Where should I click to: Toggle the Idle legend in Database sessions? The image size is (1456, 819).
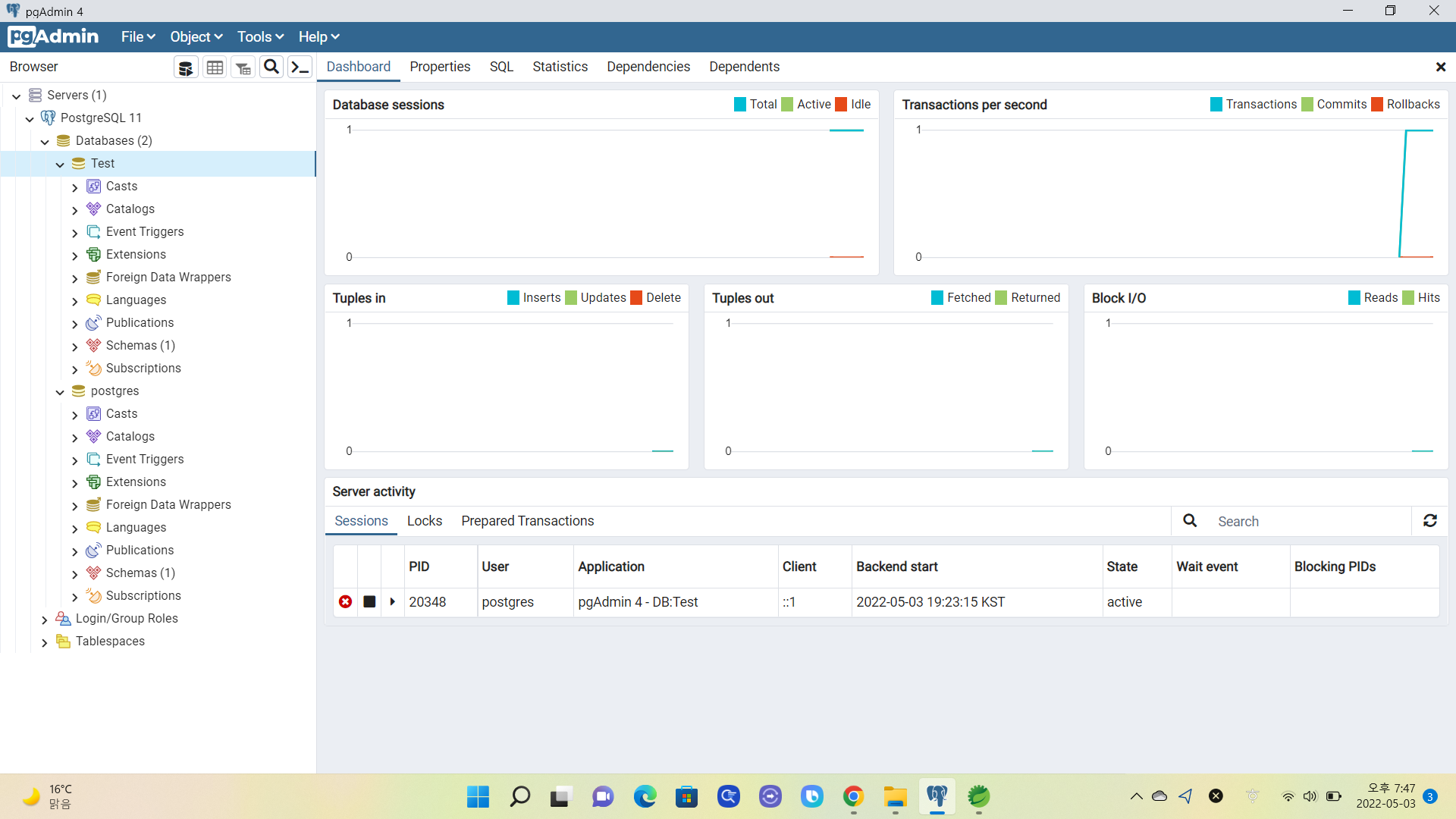tap(860, 105)
